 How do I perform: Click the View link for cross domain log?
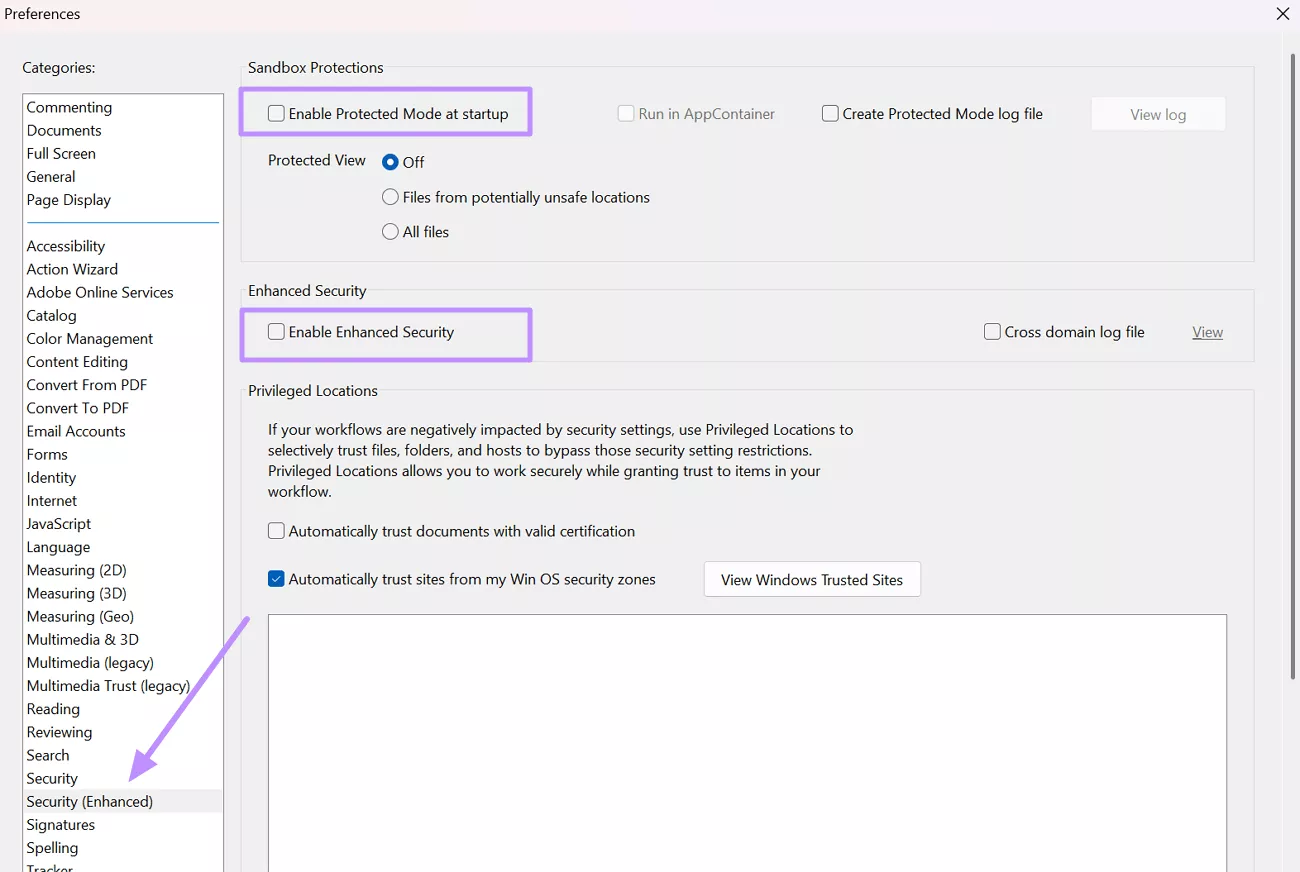tap(1207, 331)
